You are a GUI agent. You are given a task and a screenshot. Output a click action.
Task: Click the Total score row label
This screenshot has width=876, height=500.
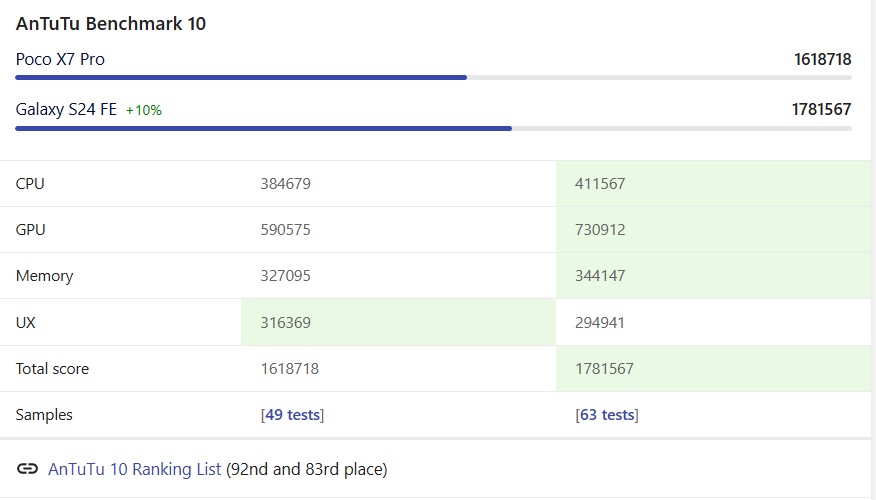point(52,369)
